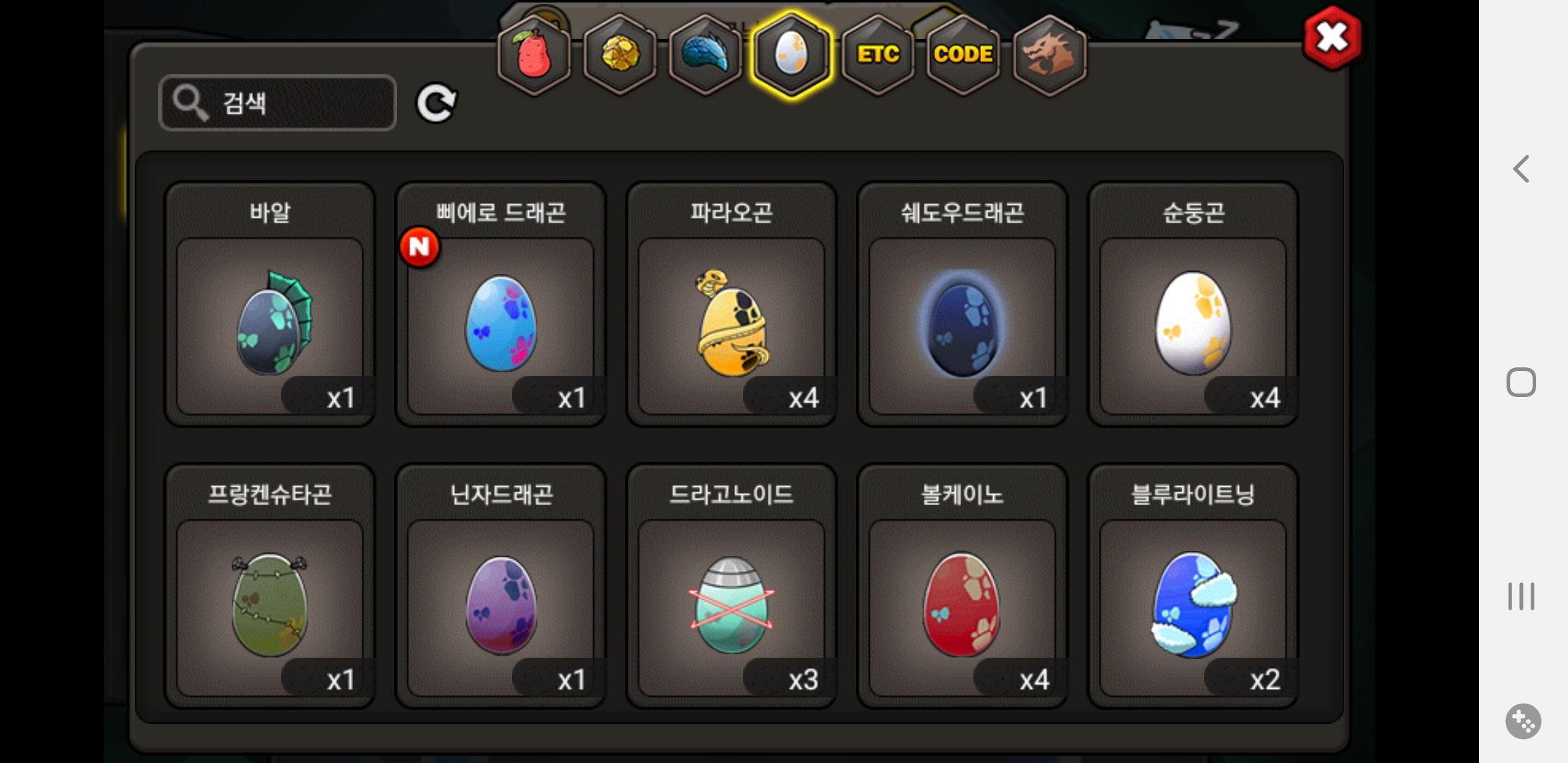
Task: Click the refresh arrow icon
Action: click(436, 104)
